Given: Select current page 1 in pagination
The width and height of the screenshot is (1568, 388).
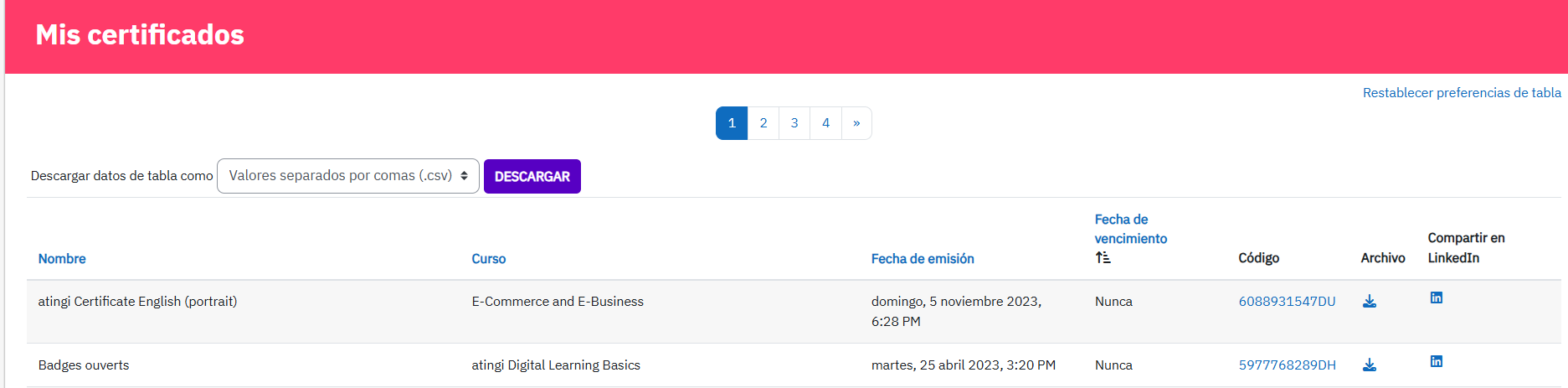Looking at the screenshot, I should pos(731,123).
